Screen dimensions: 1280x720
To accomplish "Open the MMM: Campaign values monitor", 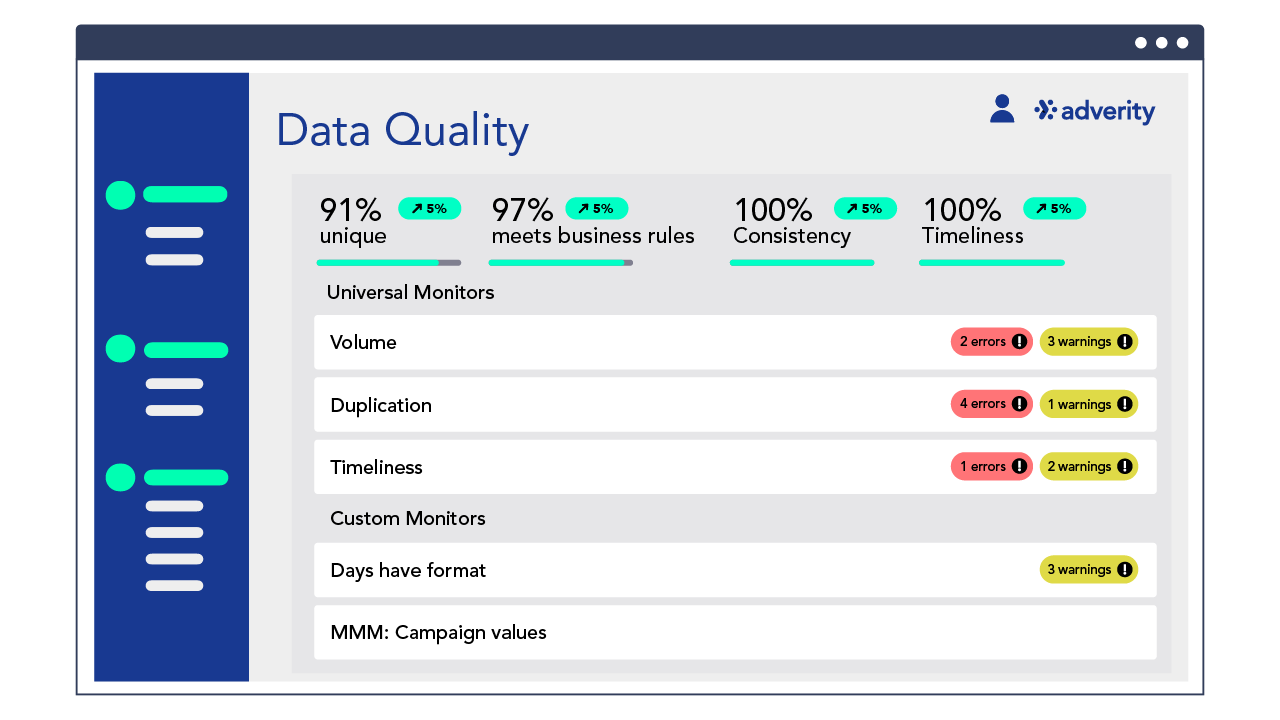I will pyautogui.click(x=735, y=632).
